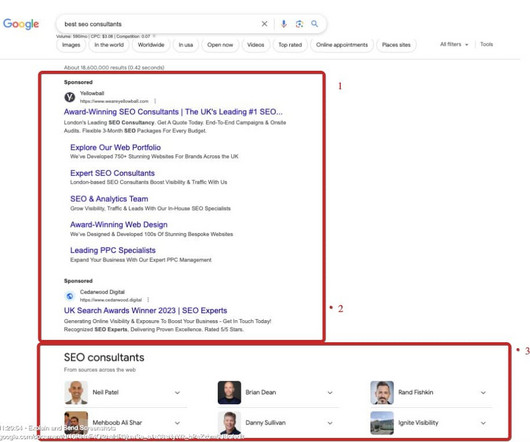Click Danny Sullivan photo thumbnail
Screen dimensions: 530x442
tap(229, 423)
